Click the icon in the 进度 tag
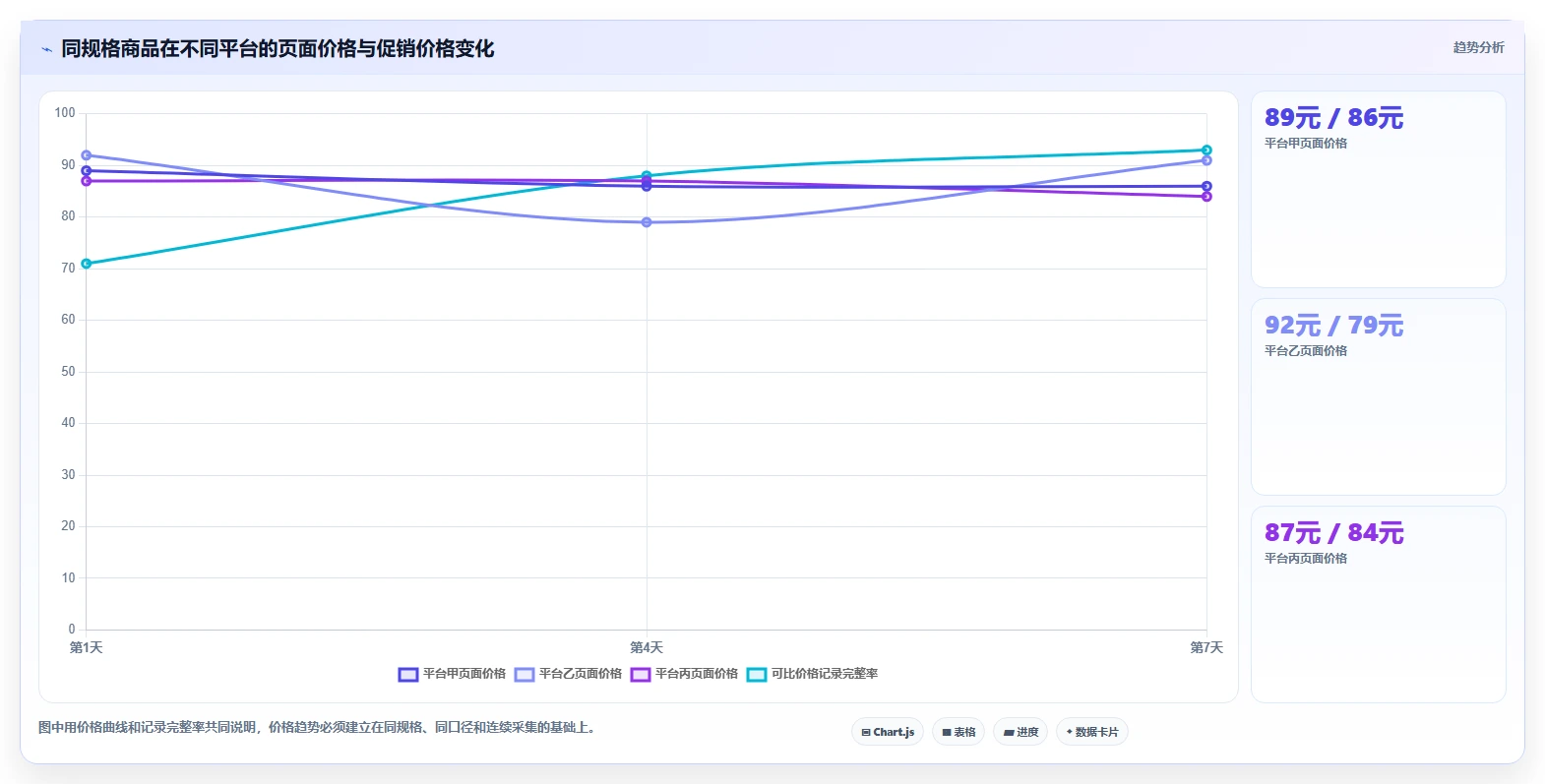 pos(1009,733)
